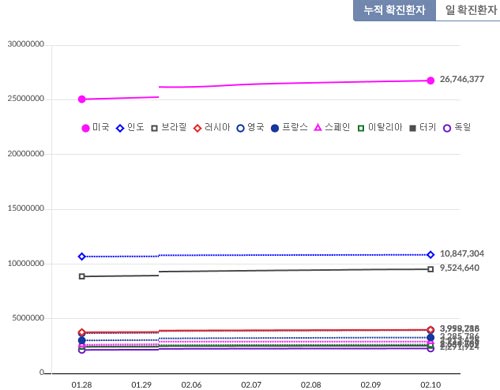Image resolution: width=500 pixels, height=390 pixels.
Task: Click the 브라질 square marker at 02.10
Action: point(431,269)
